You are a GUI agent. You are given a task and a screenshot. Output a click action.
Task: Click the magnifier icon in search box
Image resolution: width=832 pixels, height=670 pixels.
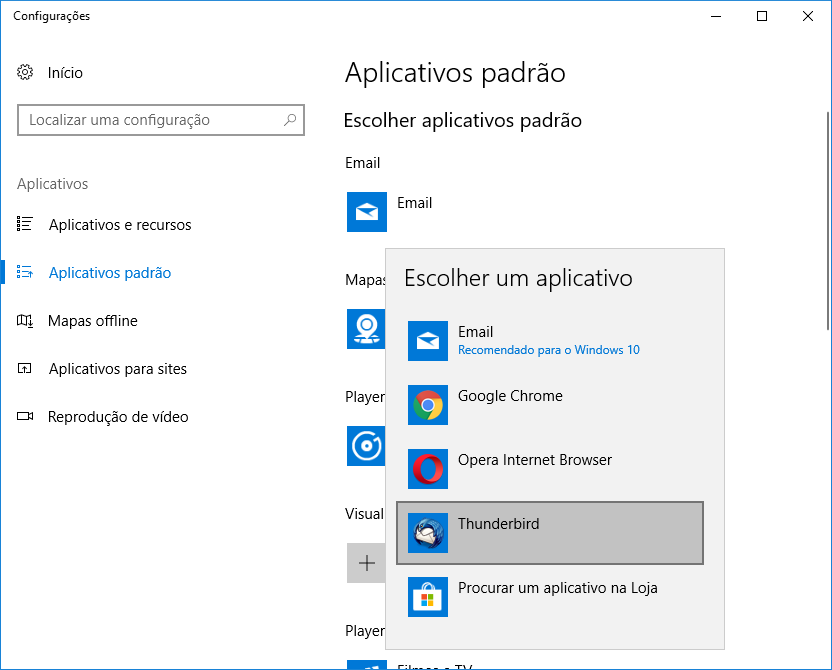point(290,120)
